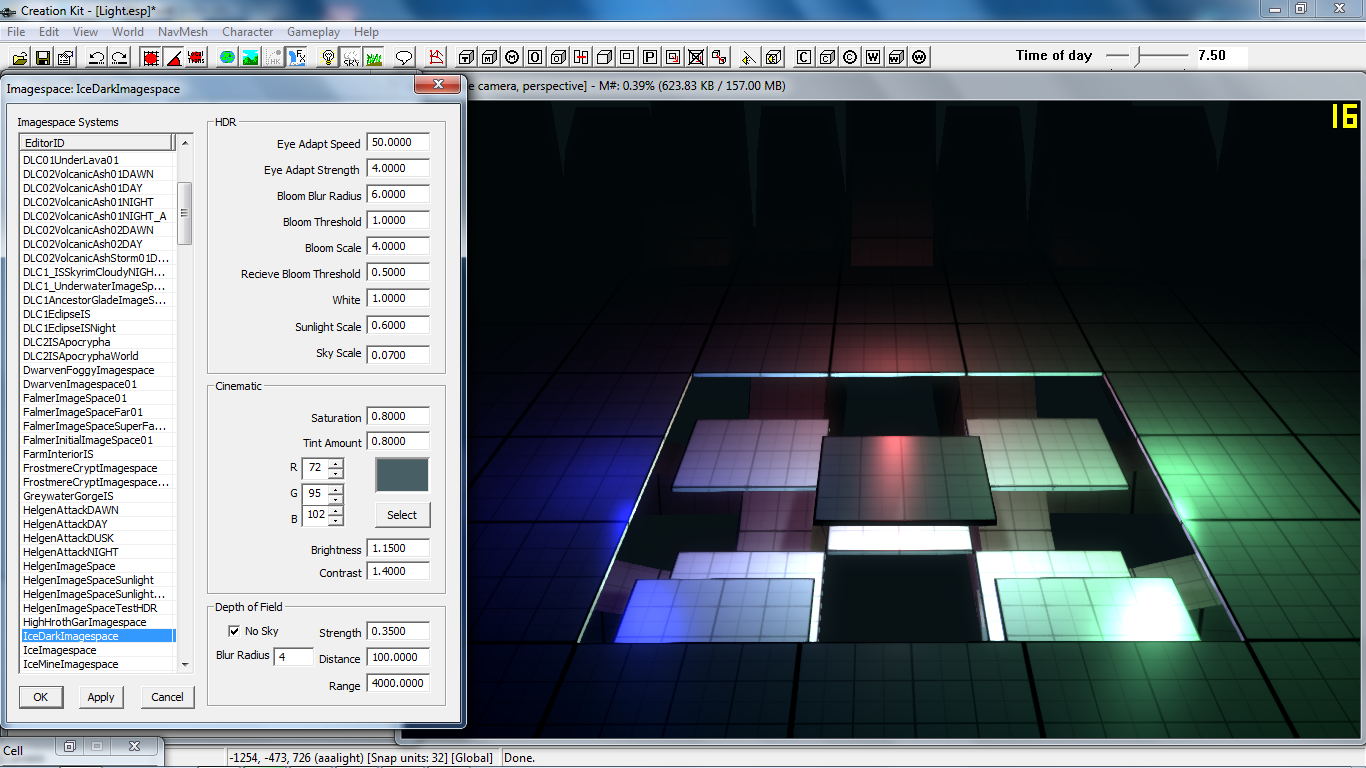
Task: Decrease the B color value with down arrow
Action: tap(335, 521)
